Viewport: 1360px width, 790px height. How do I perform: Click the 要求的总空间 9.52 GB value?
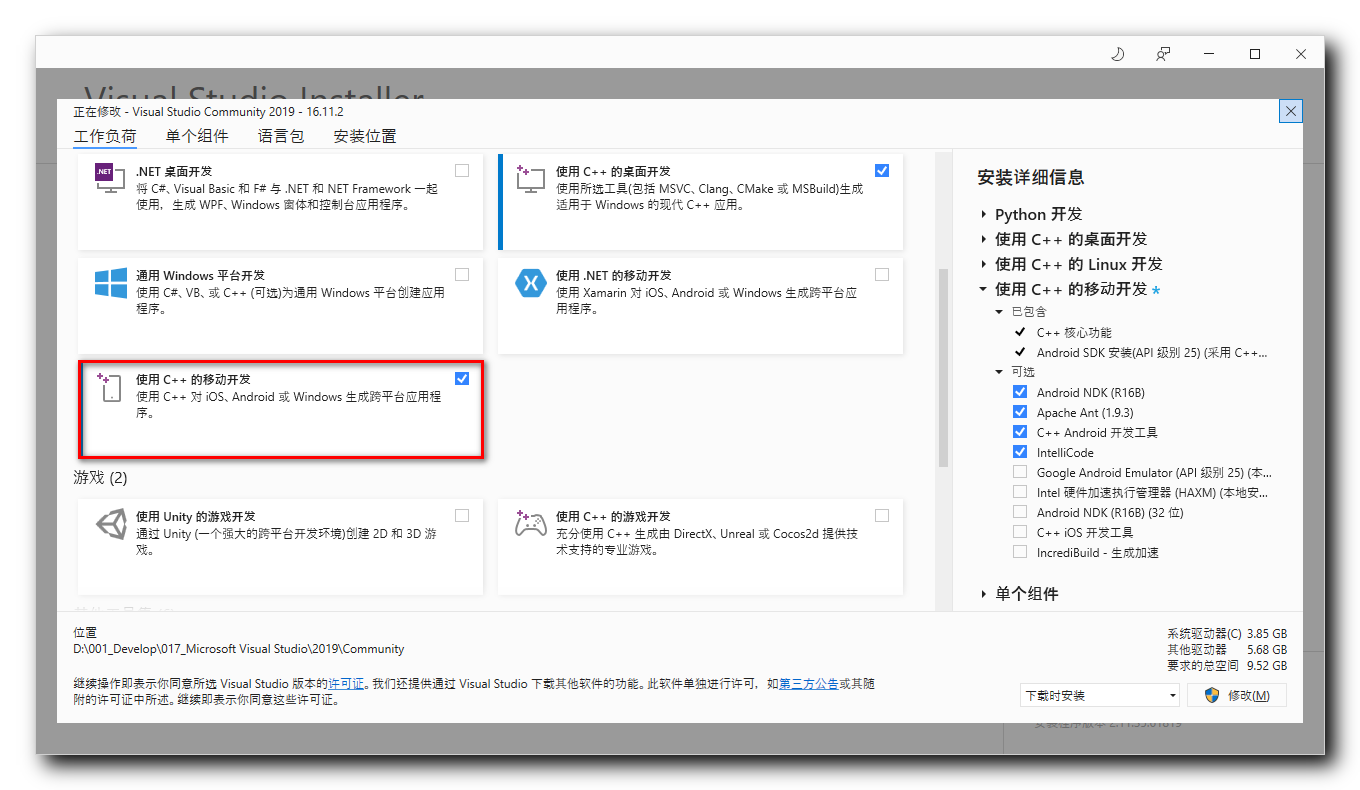1266,665
